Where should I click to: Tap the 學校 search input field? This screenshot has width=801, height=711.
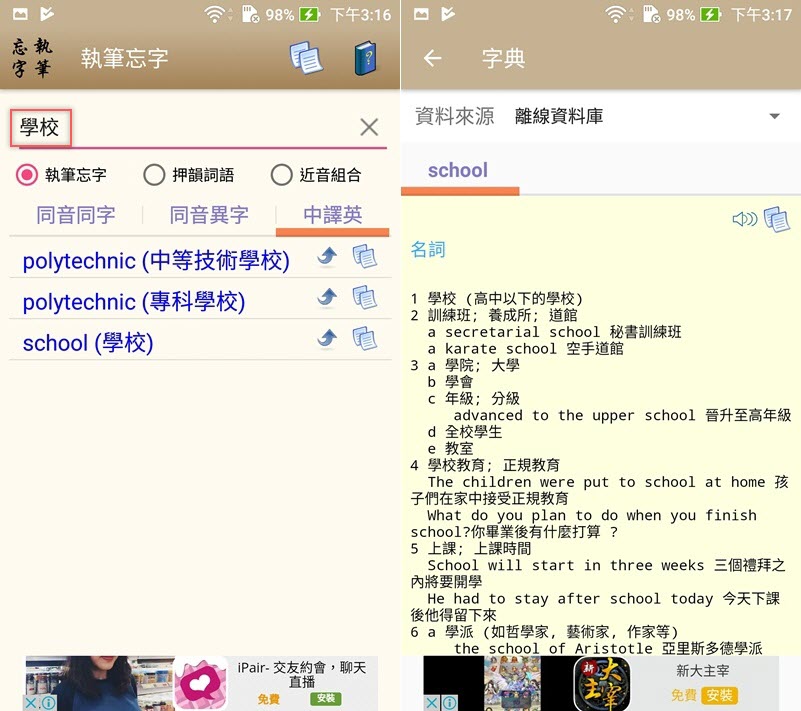180,127
